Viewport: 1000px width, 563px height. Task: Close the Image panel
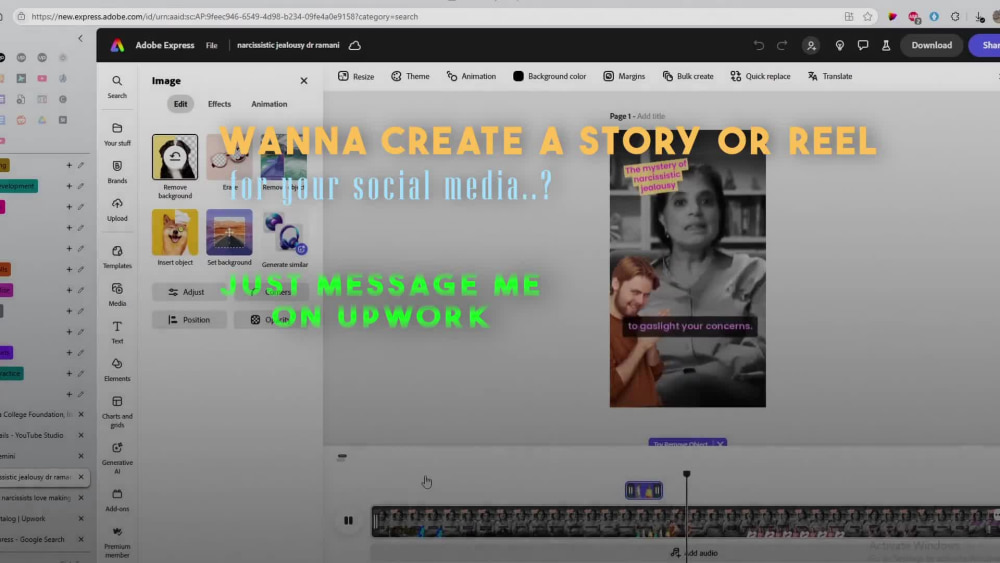tap(304, 81)
